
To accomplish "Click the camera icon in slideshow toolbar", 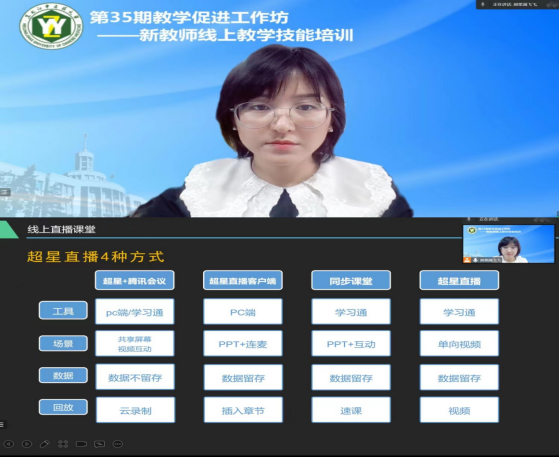I will 81,444.
